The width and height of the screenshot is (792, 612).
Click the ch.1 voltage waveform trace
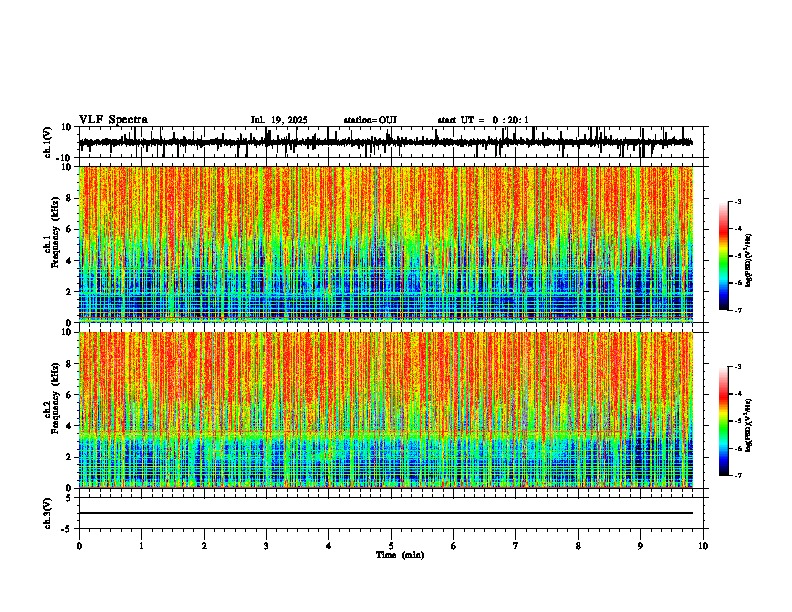click(385, 142)
